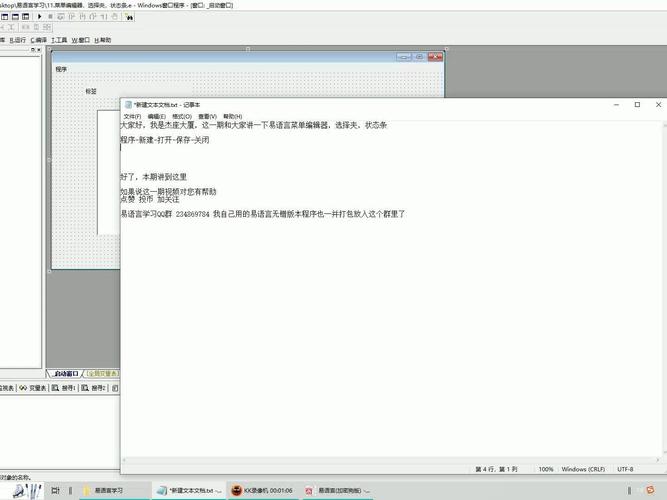Screen dimensions: 667x500
Task: Click UTF-8 encoding status entry
Action: point(625,469)
